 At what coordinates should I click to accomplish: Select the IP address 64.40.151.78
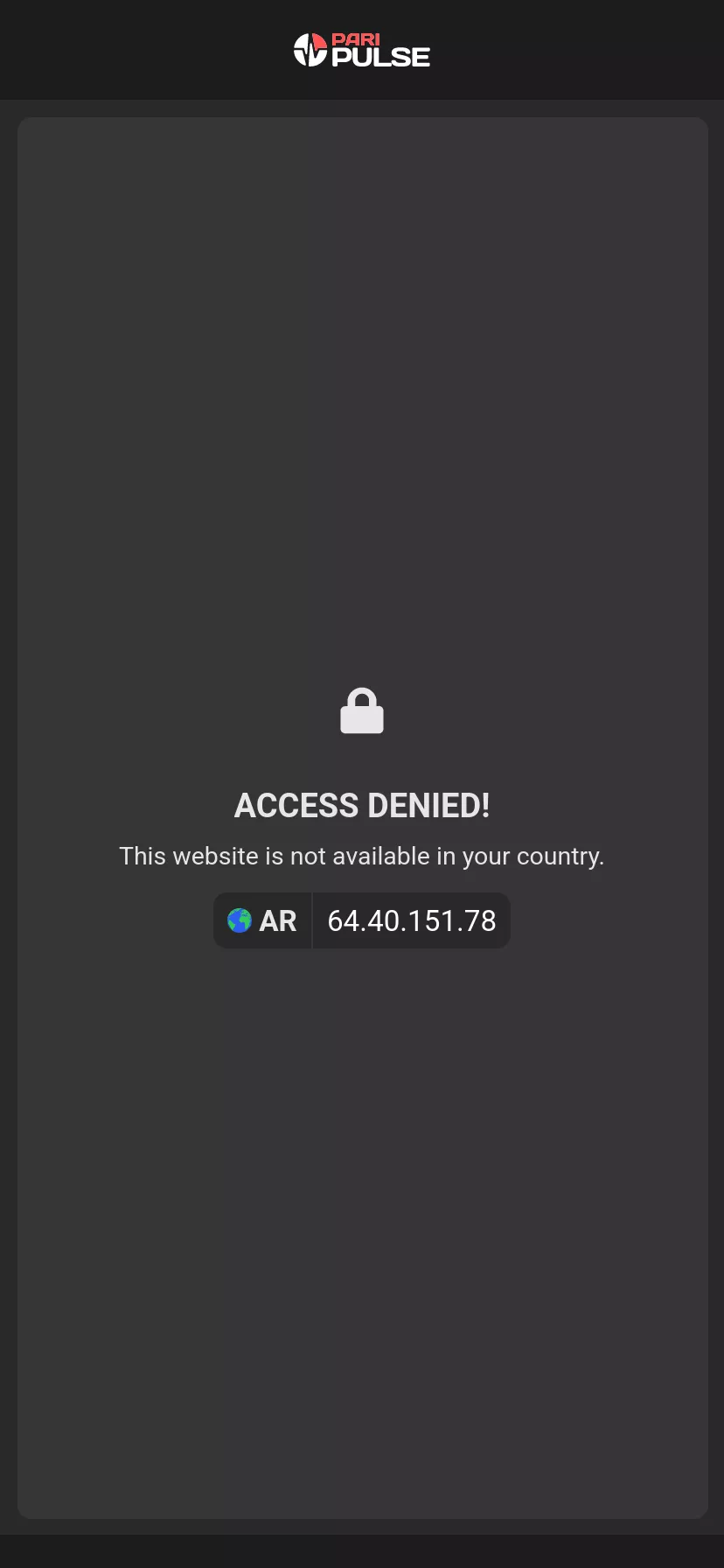pyautogui.click(x=412, y=921)
